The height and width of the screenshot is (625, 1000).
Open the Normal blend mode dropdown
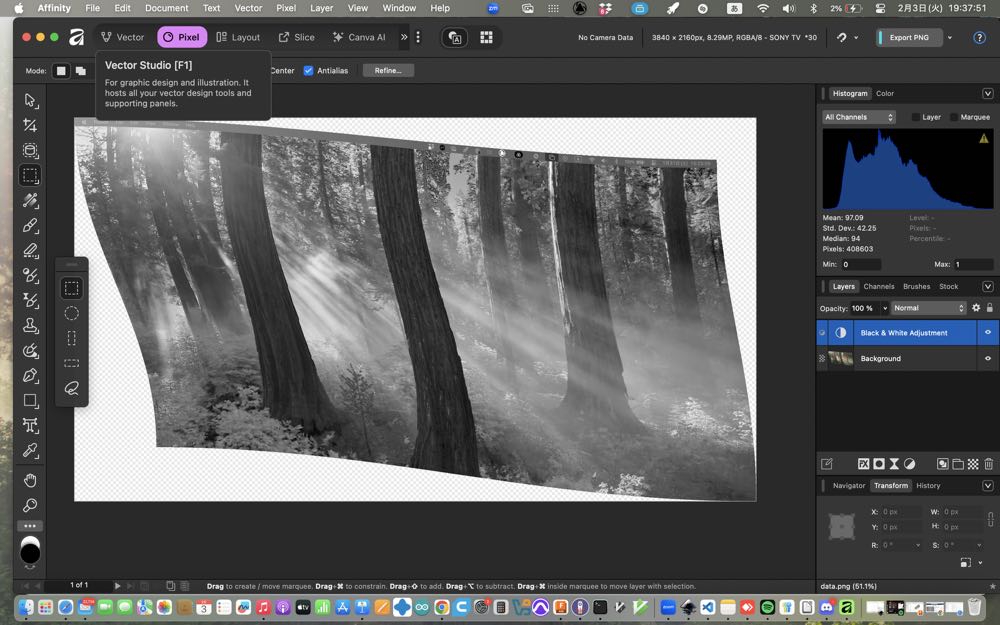click(x=929, y=308)
